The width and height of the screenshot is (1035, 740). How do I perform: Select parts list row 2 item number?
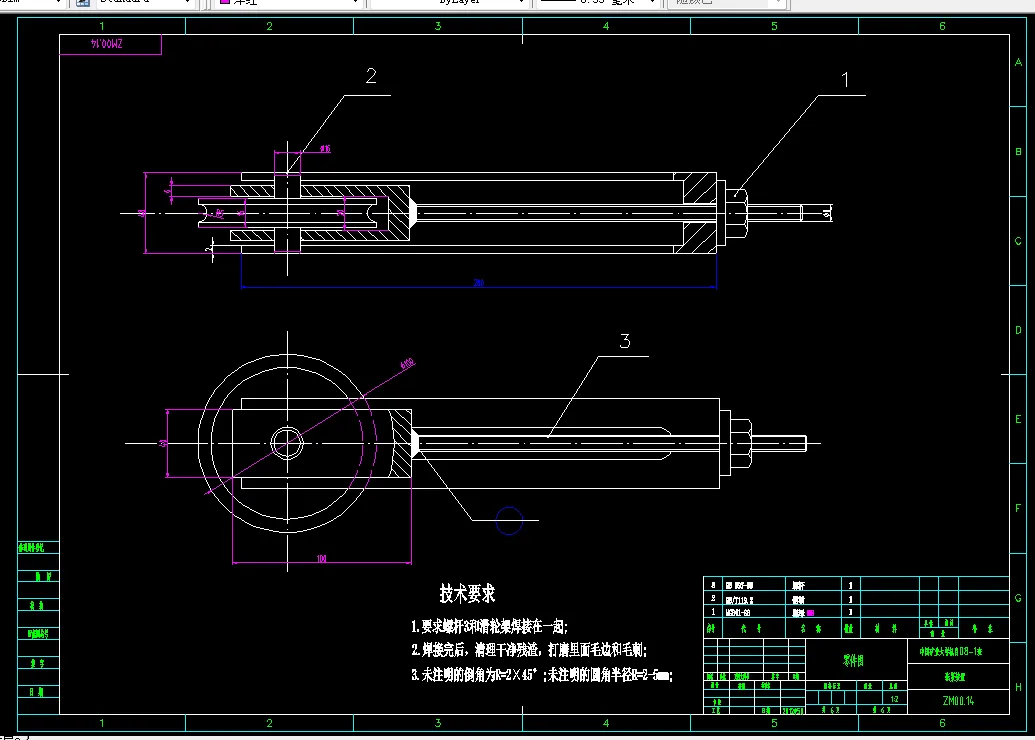click(713, 598)
